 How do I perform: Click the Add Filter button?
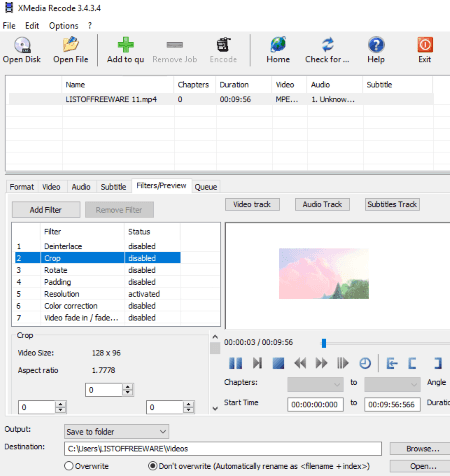pos(46,210)
